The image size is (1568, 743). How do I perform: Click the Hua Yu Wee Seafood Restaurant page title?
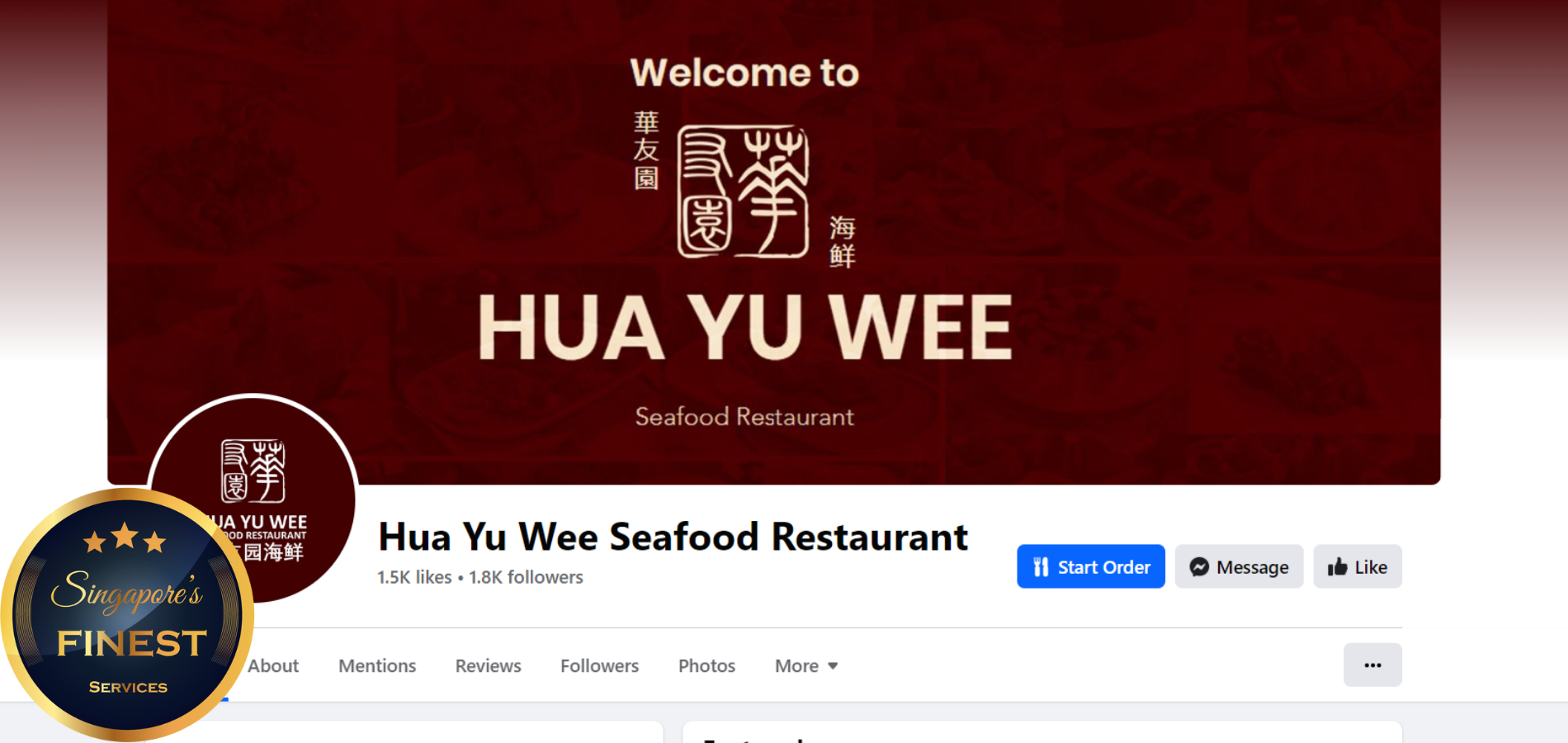pos(673,537)
